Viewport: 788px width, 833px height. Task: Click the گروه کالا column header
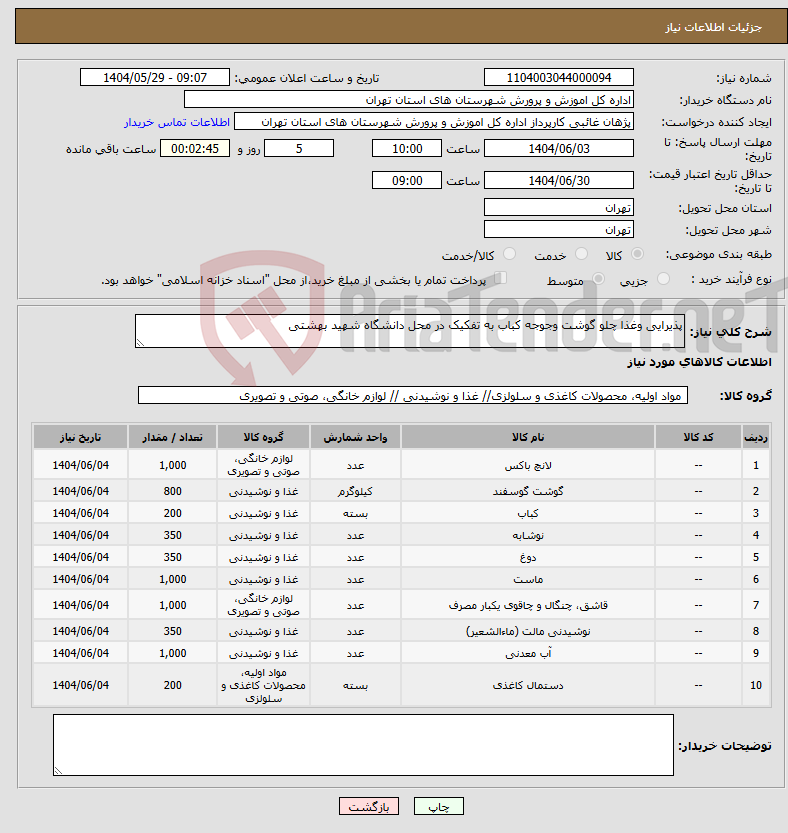pyautogui.click(x=263, y=437)
